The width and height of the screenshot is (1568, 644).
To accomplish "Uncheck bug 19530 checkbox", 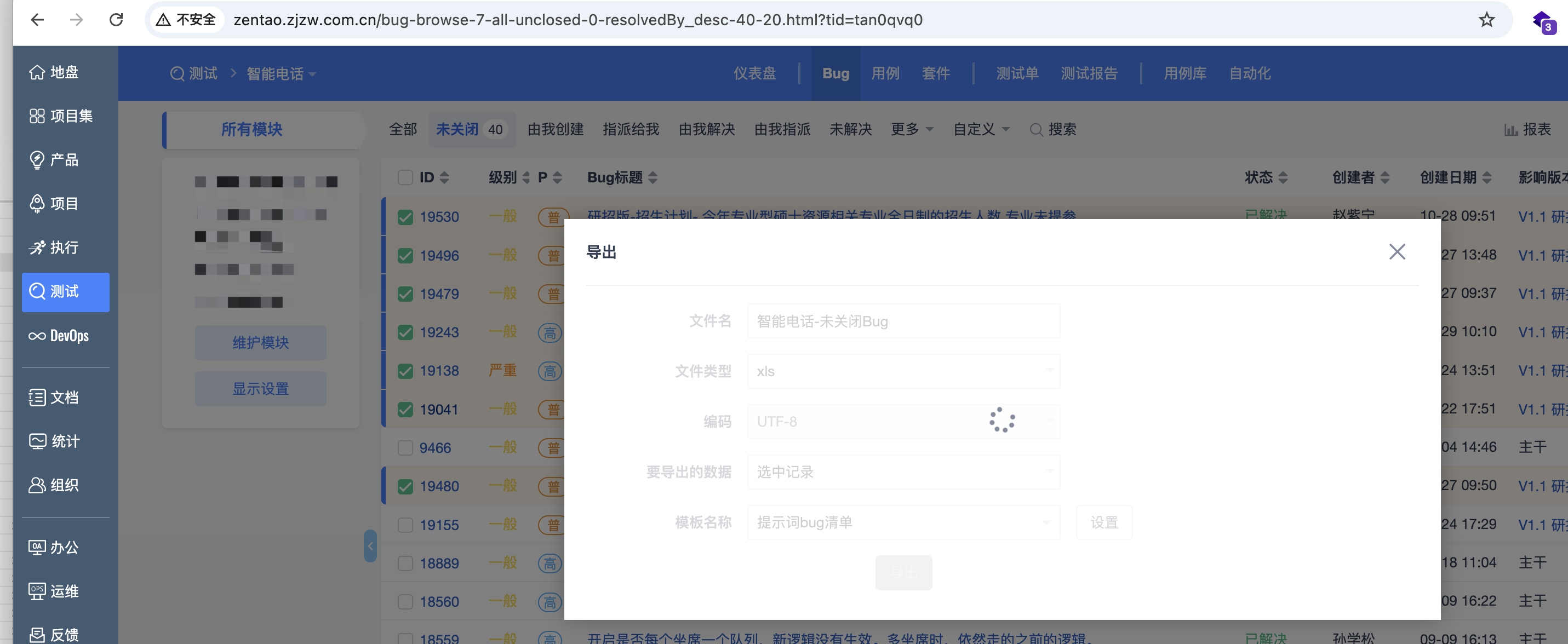I will (x=405, y=217).
